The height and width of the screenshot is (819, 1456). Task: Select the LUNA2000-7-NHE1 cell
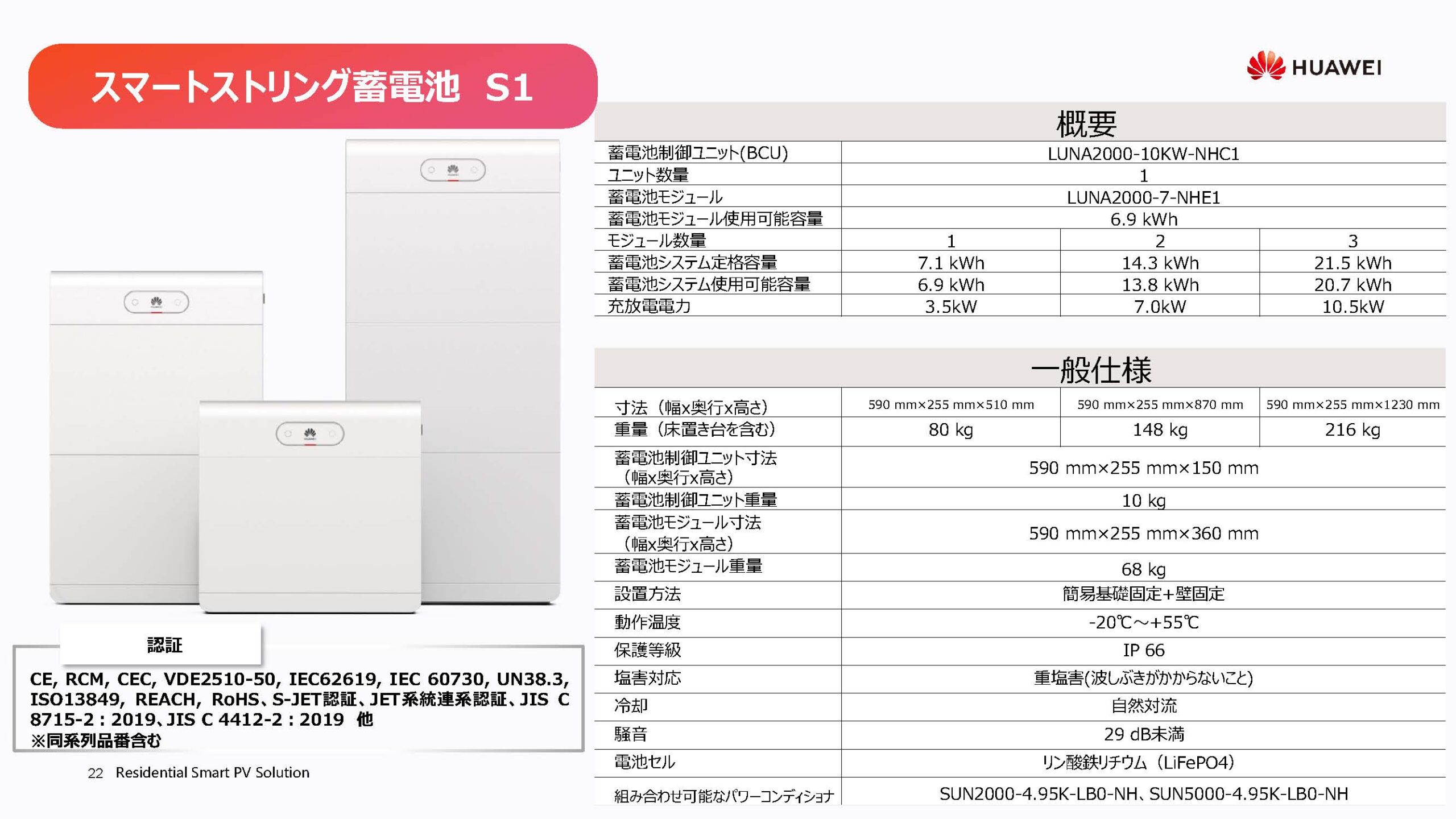point(1143,197)
